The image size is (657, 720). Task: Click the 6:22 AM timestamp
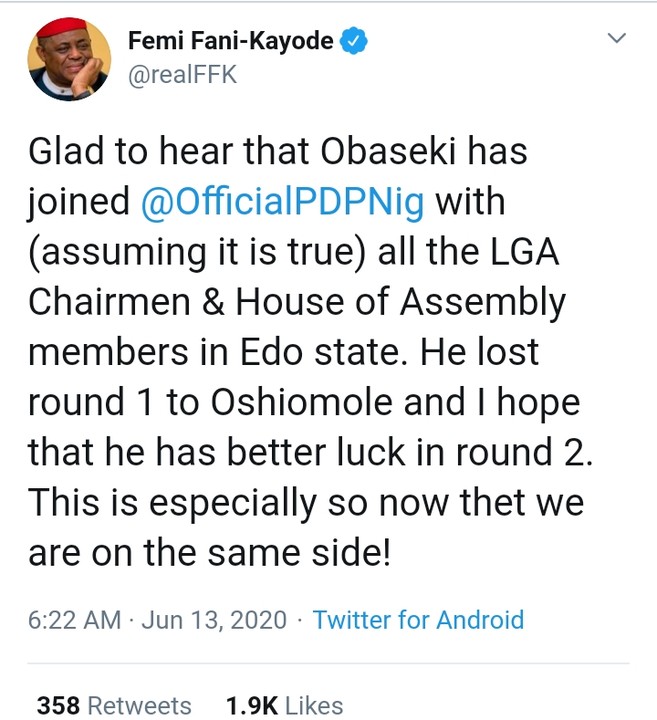click(x=72, y=619)
